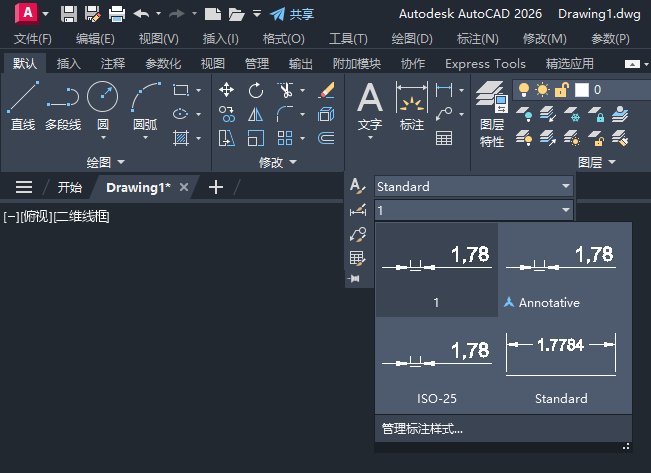This screenshot has height=473, width=651.
Task: Click the Linear dimension icon
Action: click(444, 90)
